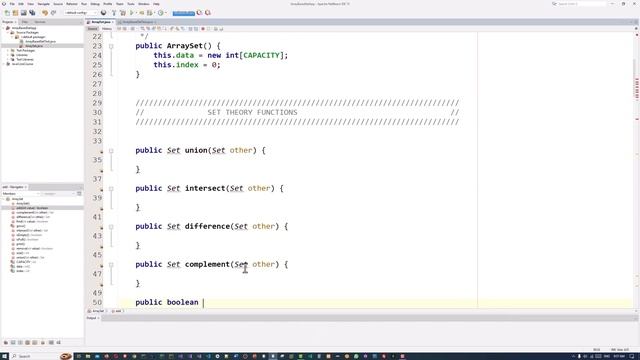The height and width of the screenshot is (360, 640).
Task: Click the memory usage bar in toolbar
Action: click(184, 13)
